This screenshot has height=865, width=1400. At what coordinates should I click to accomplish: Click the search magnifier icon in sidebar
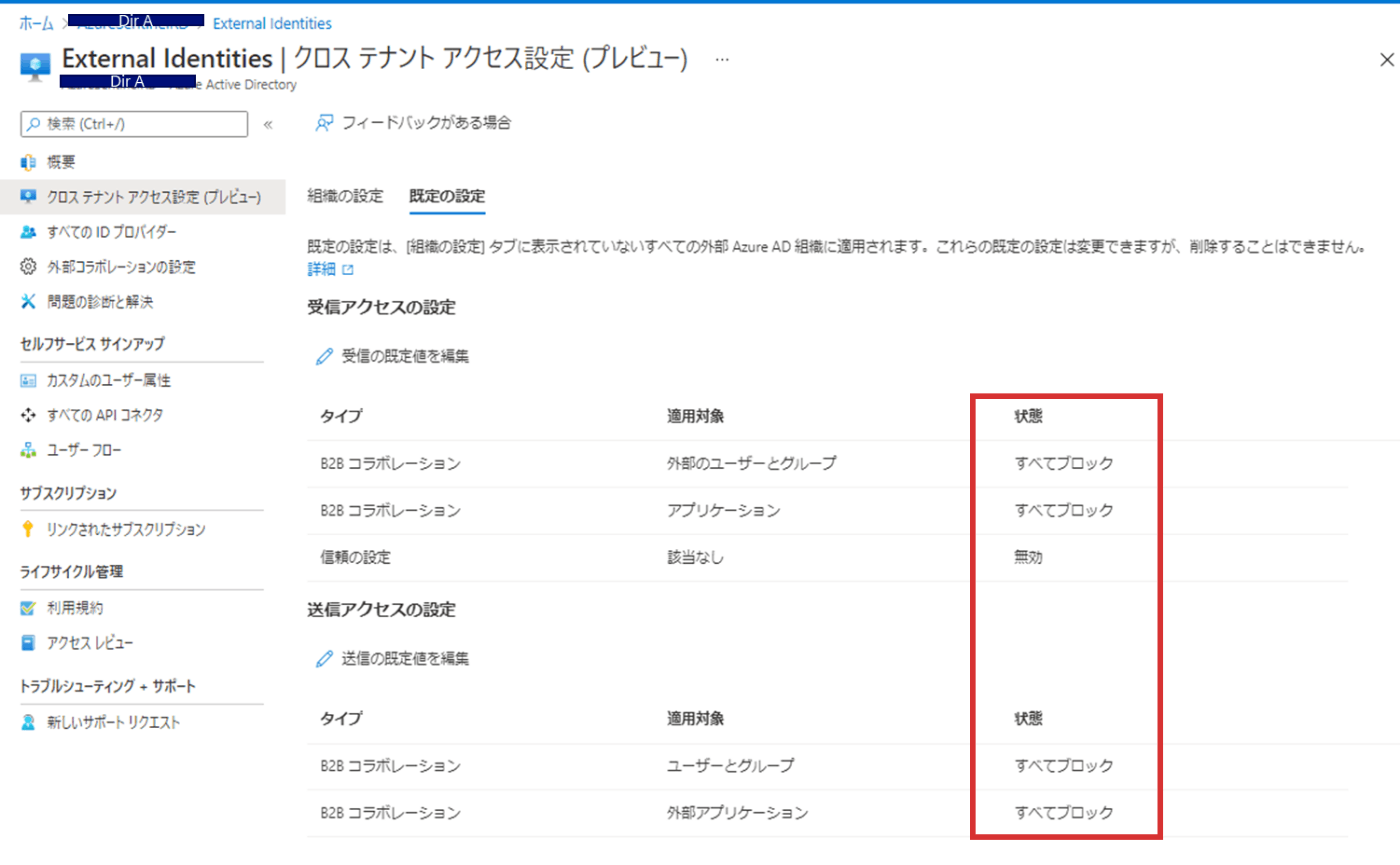point(34,124)
